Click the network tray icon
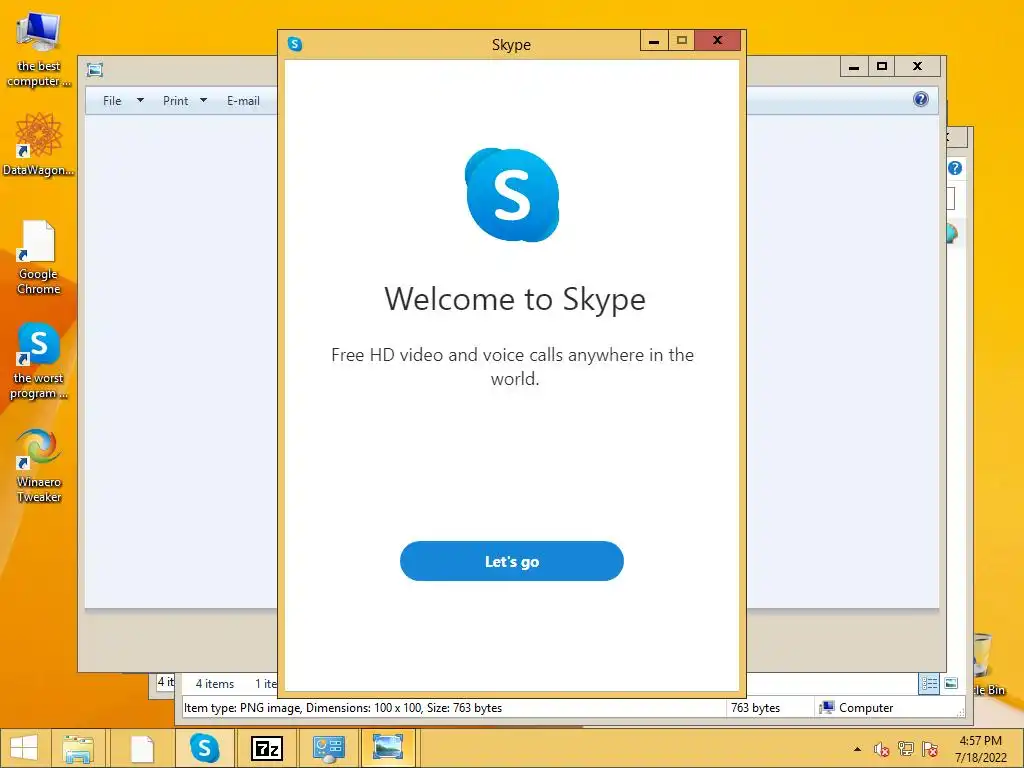The image size is (1024, 768). point(906,748)
